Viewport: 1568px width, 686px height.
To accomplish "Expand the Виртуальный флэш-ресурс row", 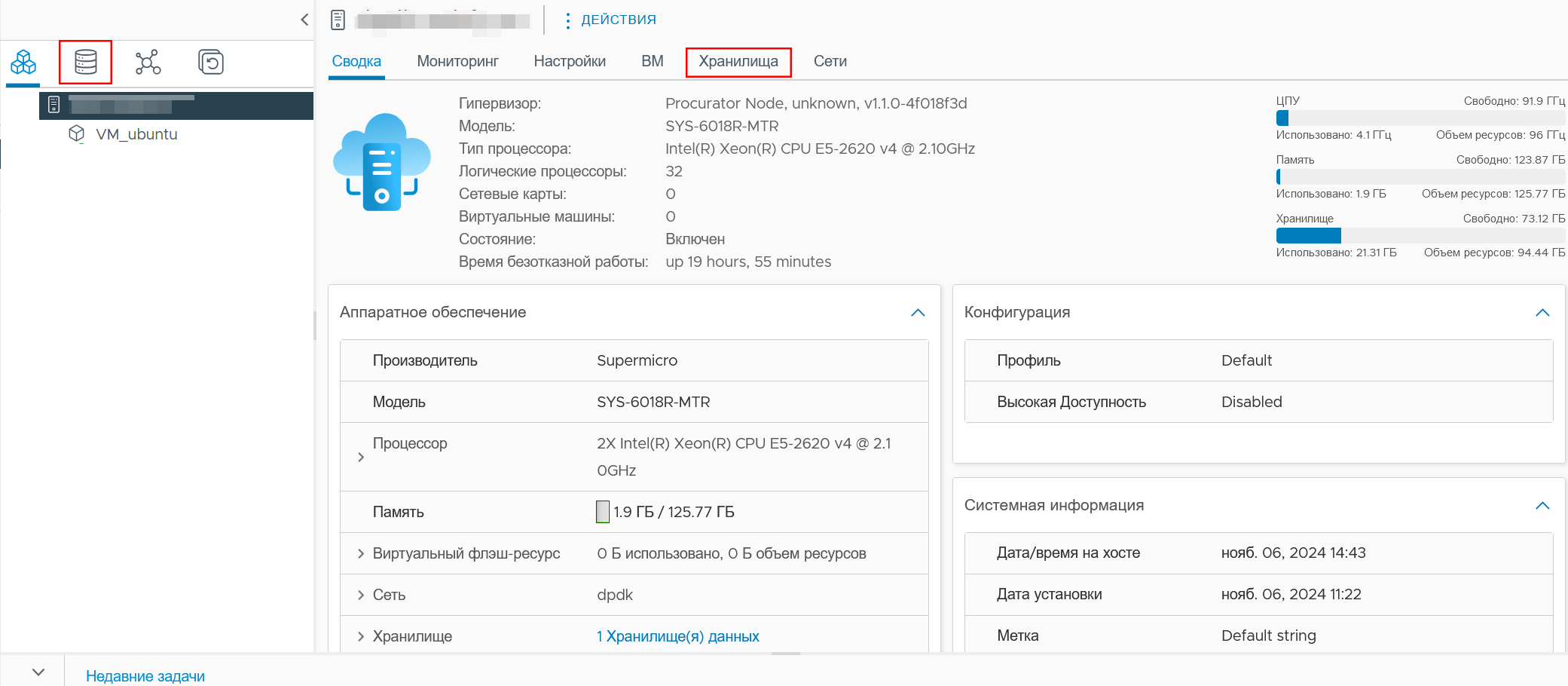I will click(x=361, y=553).
